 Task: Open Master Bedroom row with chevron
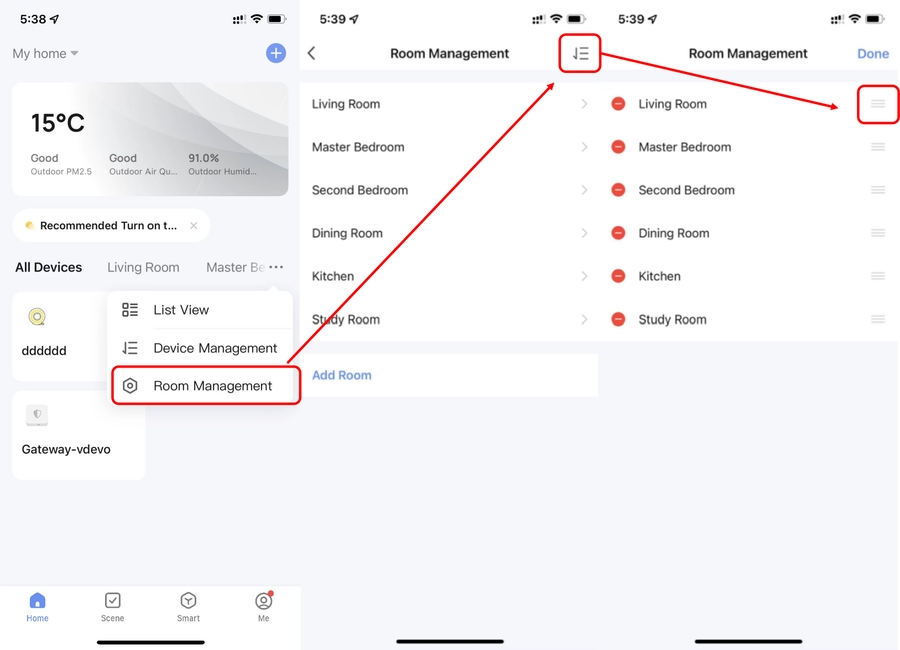coord(449,147)
